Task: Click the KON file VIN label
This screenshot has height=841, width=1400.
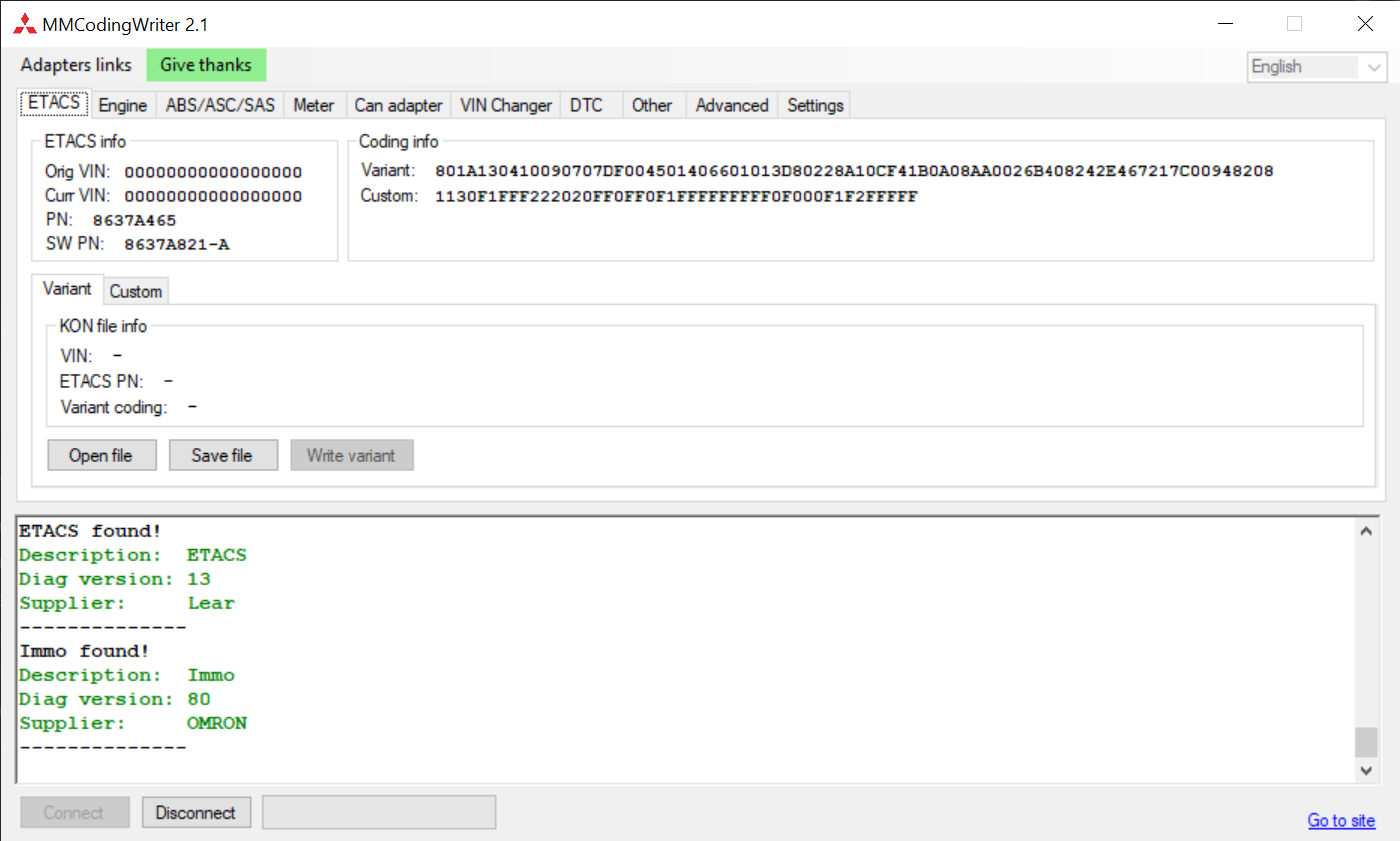Action: [x=76, y=356]
